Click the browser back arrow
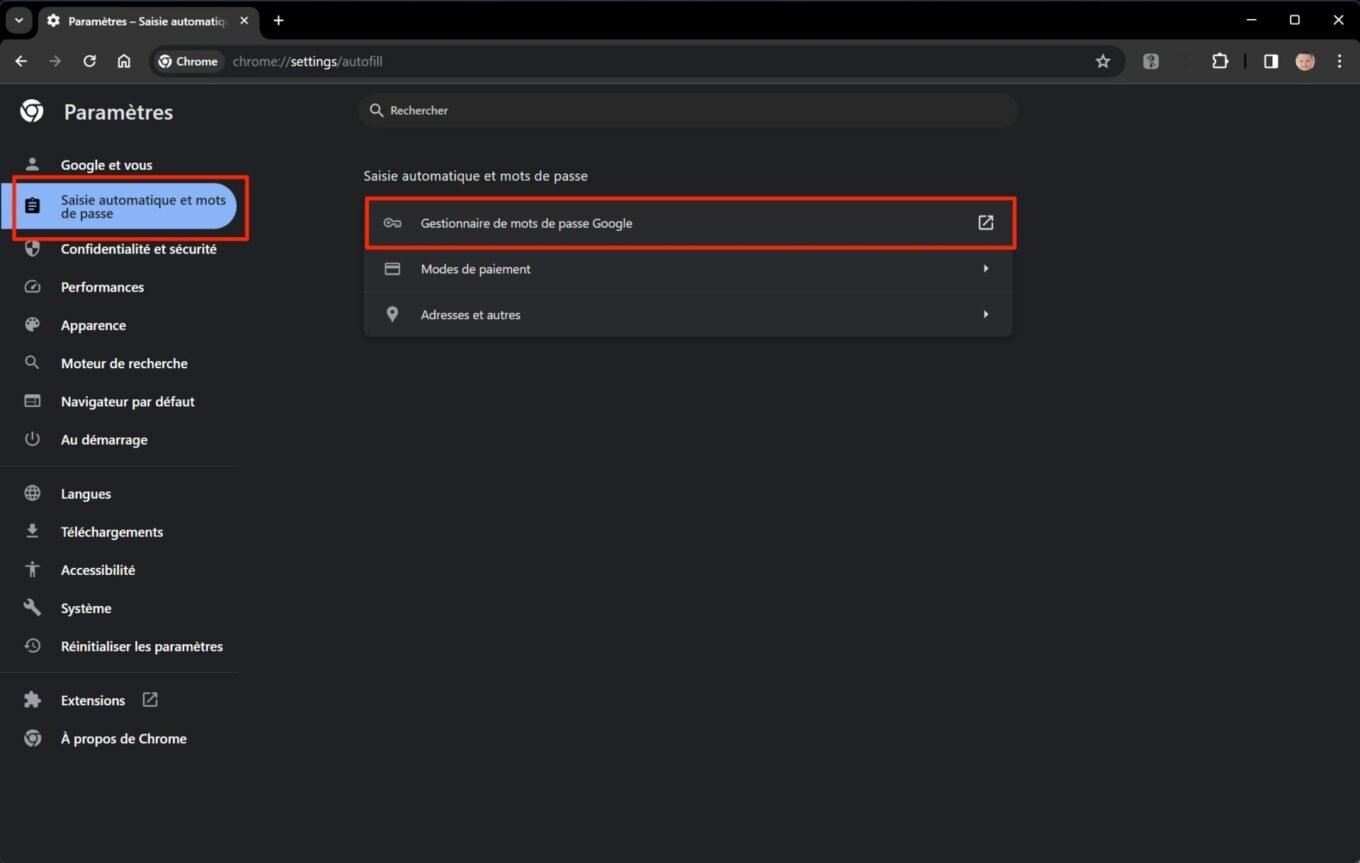 click(21, 61)
